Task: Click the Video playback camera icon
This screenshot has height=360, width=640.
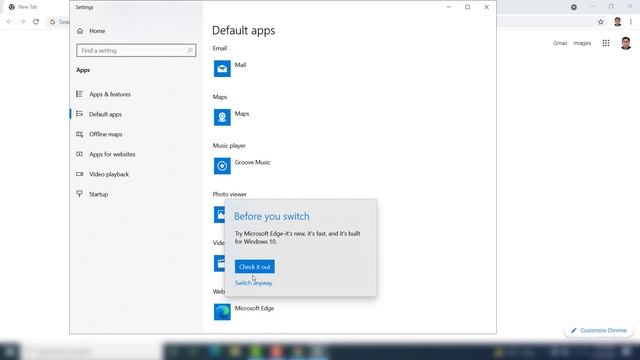Action: [x=80, y=174]
